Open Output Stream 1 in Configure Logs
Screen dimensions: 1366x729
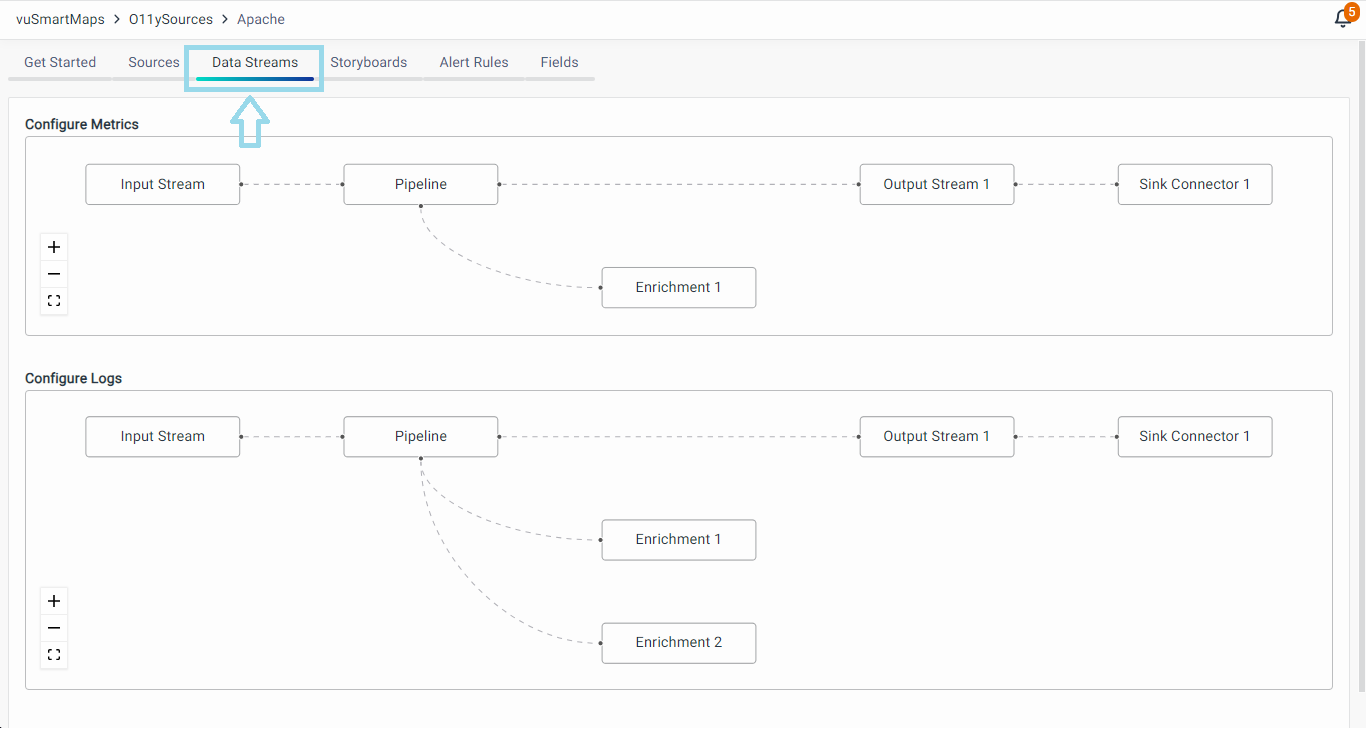pos(937,437)
